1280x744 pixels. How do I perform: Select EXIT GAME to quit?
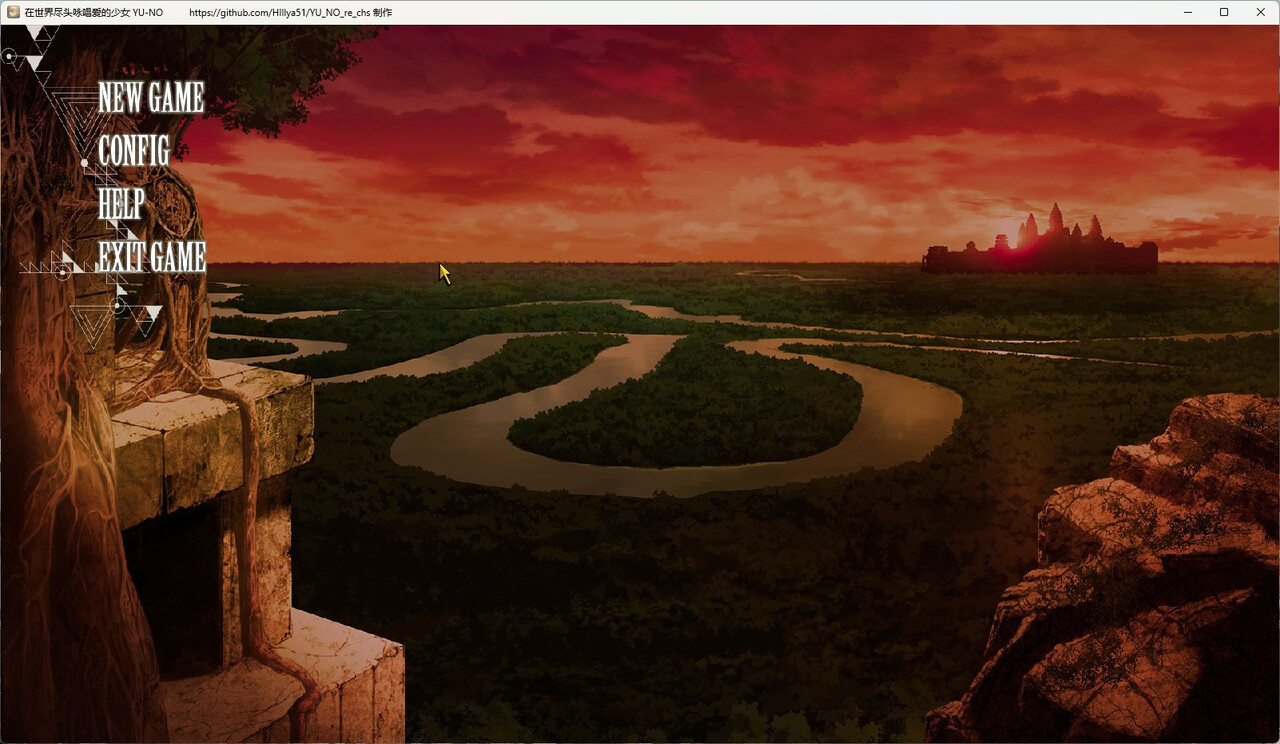152,257
